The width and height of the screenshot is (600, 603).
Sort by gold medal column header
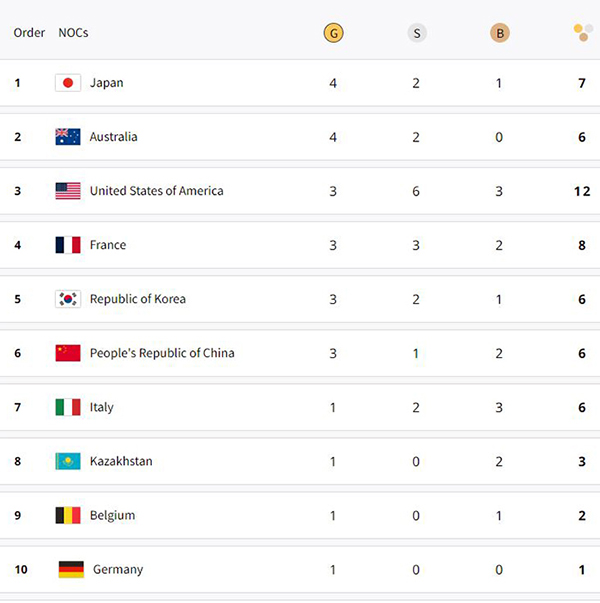coord(333,33)
